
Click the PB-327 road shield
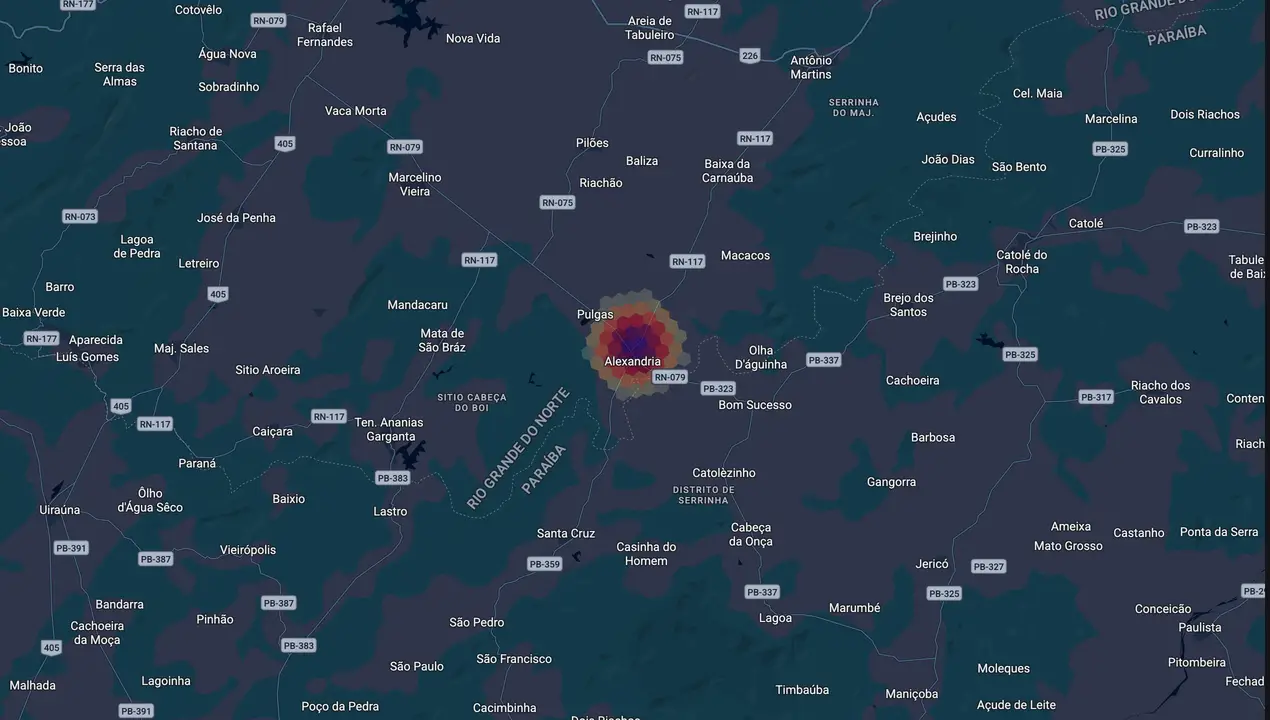(988, 566)
